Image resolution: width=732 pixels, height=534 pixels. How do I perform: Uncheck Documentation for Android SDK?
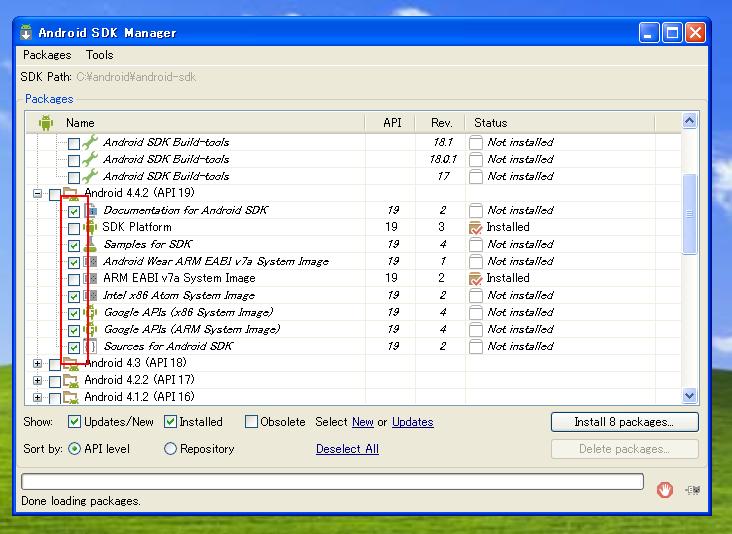pos(74,211)
